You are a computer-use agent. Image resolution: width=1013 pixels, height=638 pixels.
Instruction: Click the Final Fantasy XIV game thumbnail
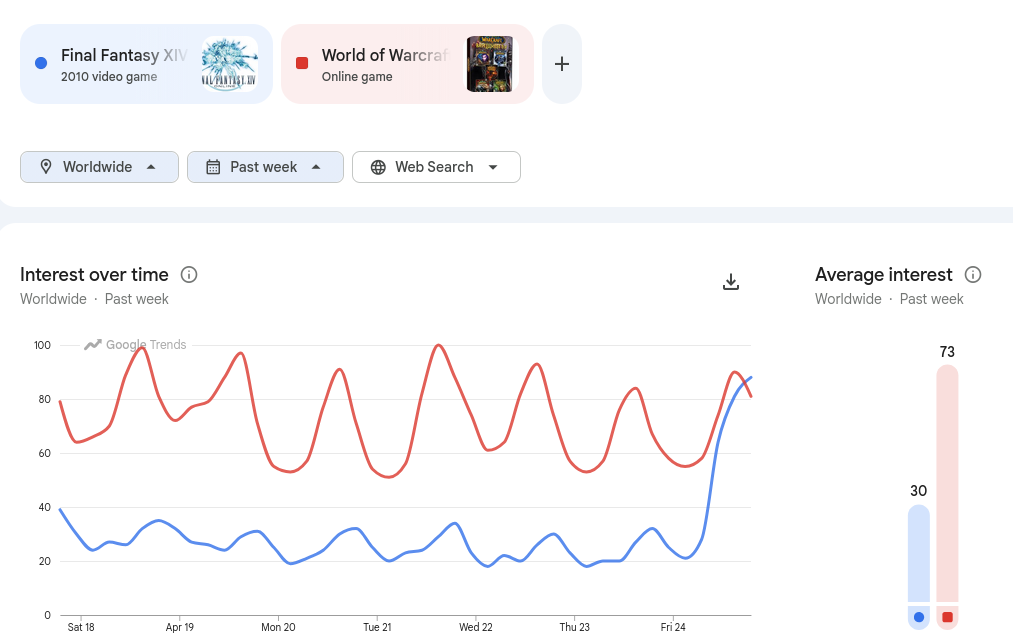[229, 64]
